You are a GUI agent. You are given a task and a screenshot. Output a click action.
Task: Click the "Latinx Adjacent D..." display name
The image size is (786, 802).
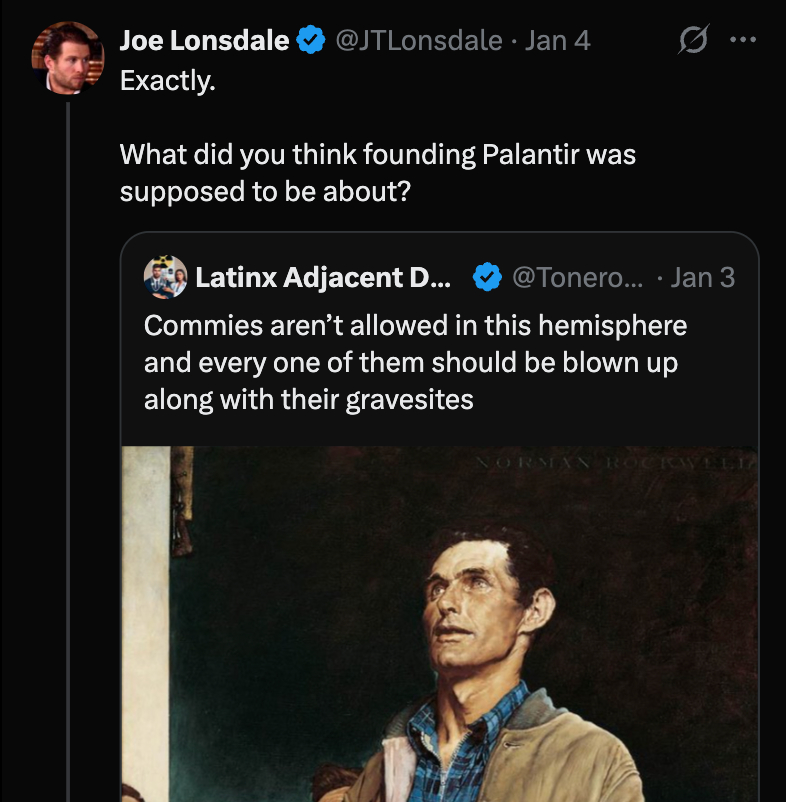(x=323, y=277)
